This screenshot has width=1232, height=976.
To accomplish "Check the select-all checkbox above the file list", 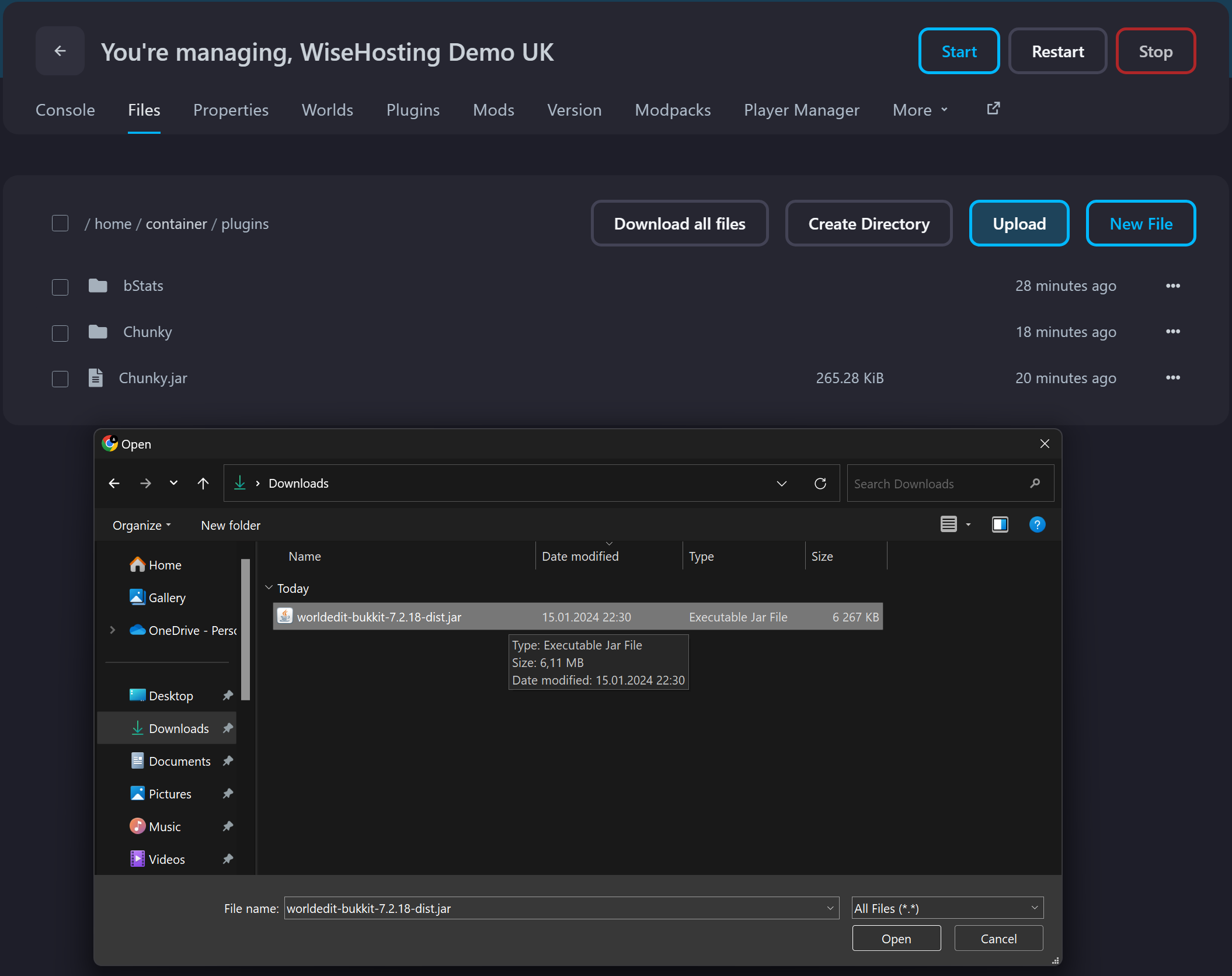I will coord(60,223).
